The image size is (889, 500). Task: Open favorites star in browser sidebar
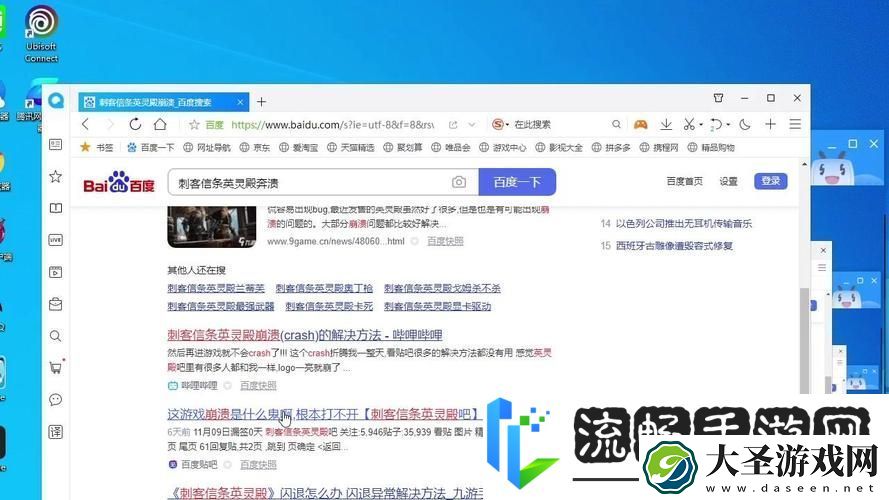point(56,176)
